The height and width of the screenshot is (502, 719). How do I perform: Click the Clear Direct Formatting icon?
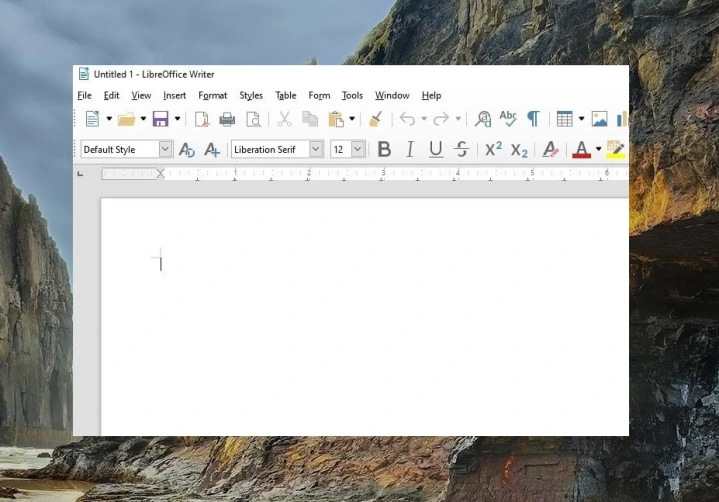click(x=550, y=149)
